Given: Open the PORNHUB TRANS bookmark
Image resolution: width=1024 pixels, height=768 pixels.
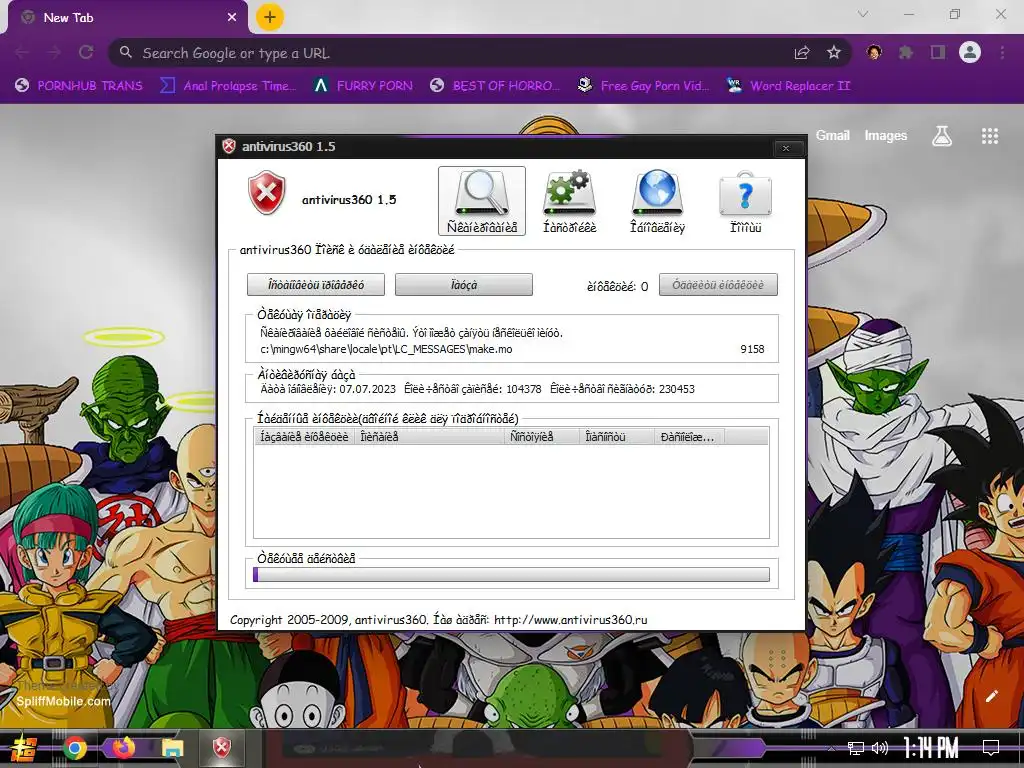Looking at the screenshot, I should tap(79, 86).
